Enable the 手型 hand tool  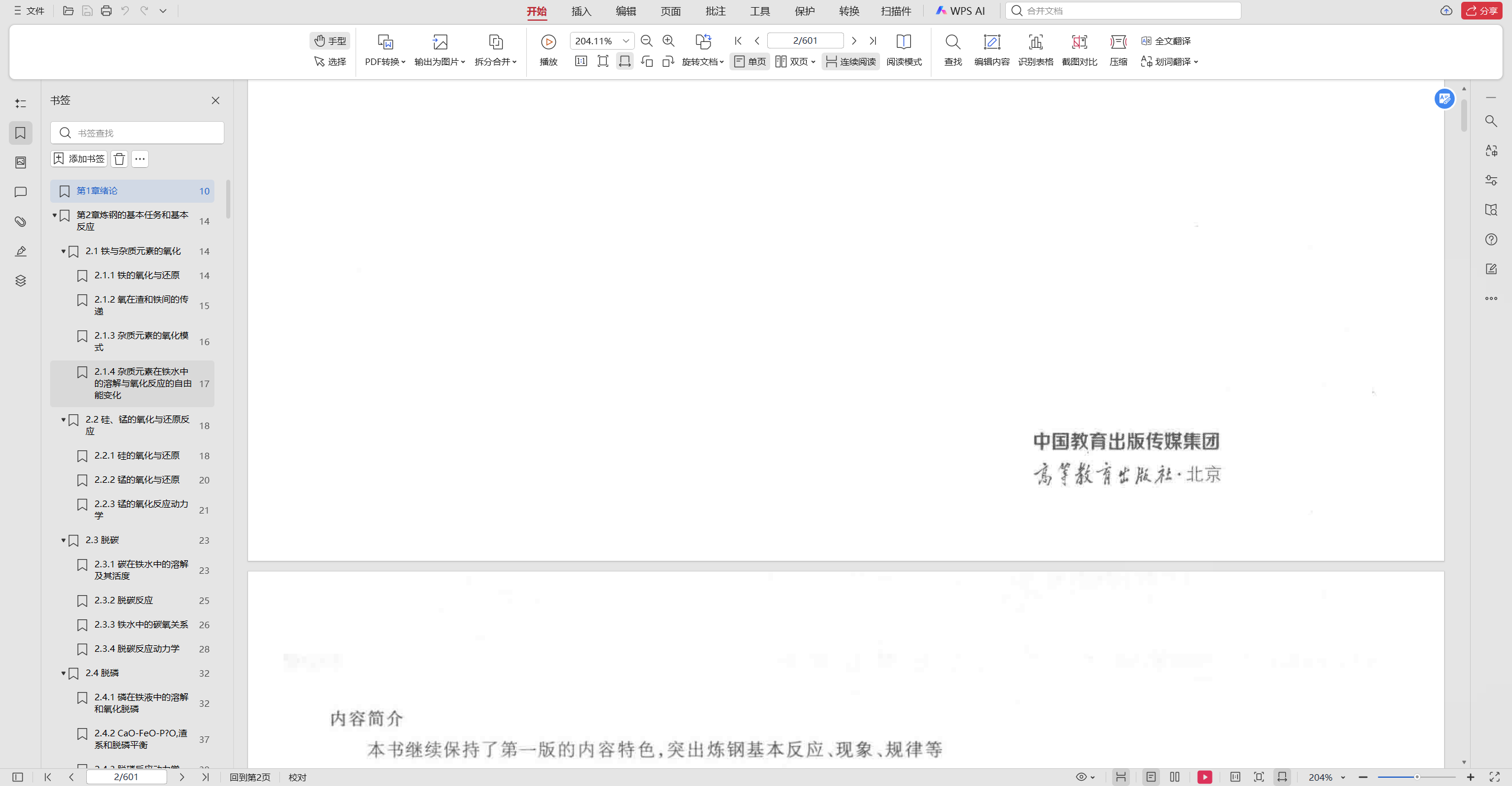pyautogui.click(x=330, y=41)
